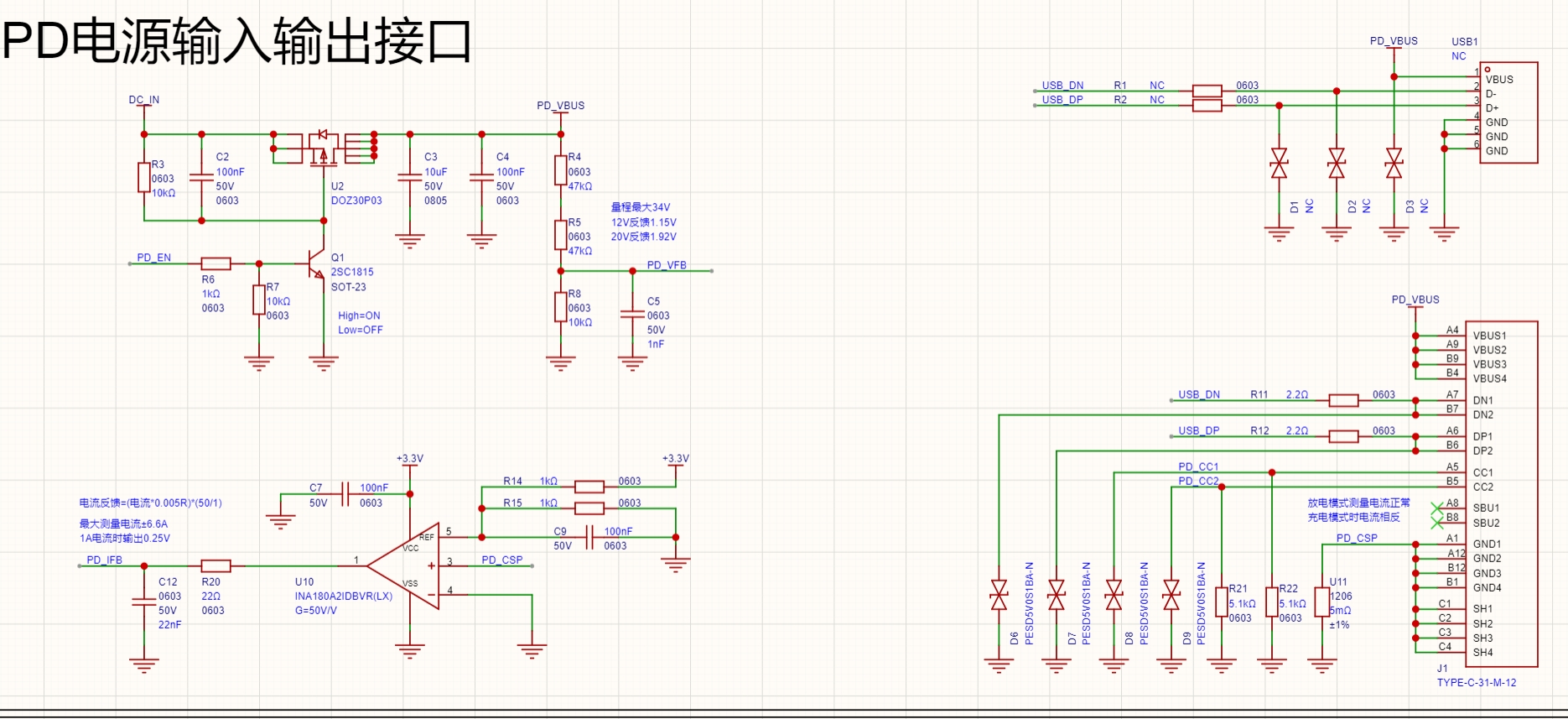Click the PD电源输入输出接口 title text
The image size is (1568, 719).
[238, 42]
